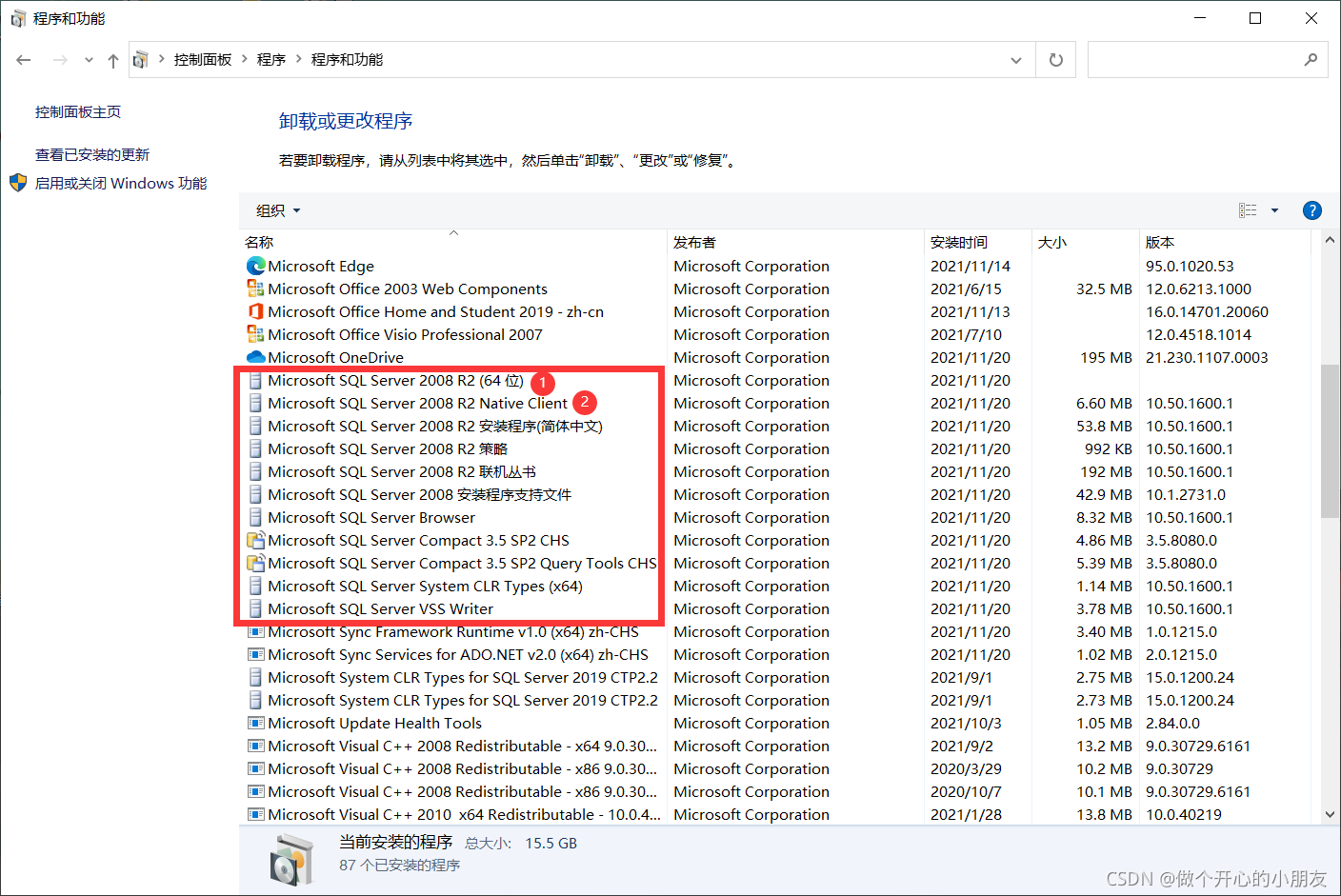
Task: Click version 95.0.1020.53 cell
Action: [1190, 266]
